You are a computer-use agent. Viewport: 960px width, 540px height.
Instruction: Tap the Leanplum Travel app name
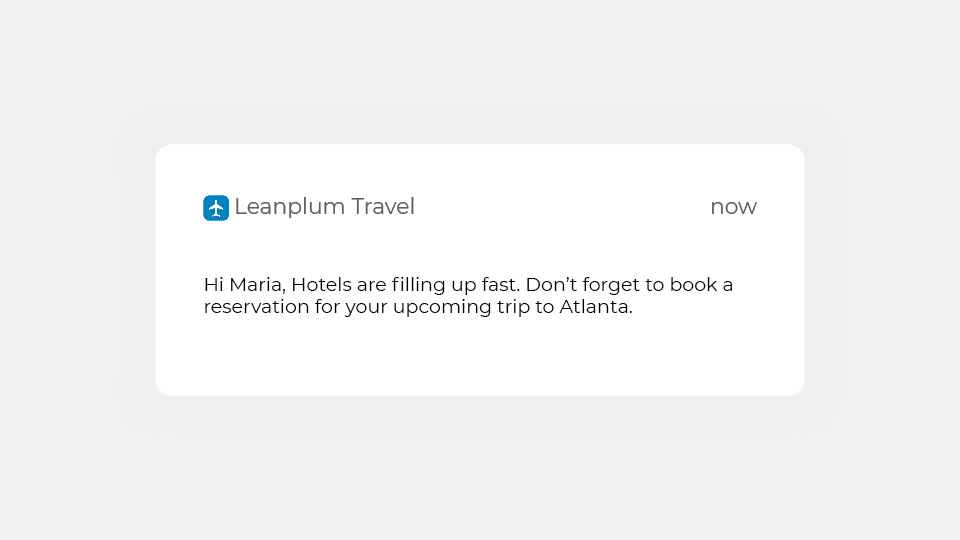324,207
